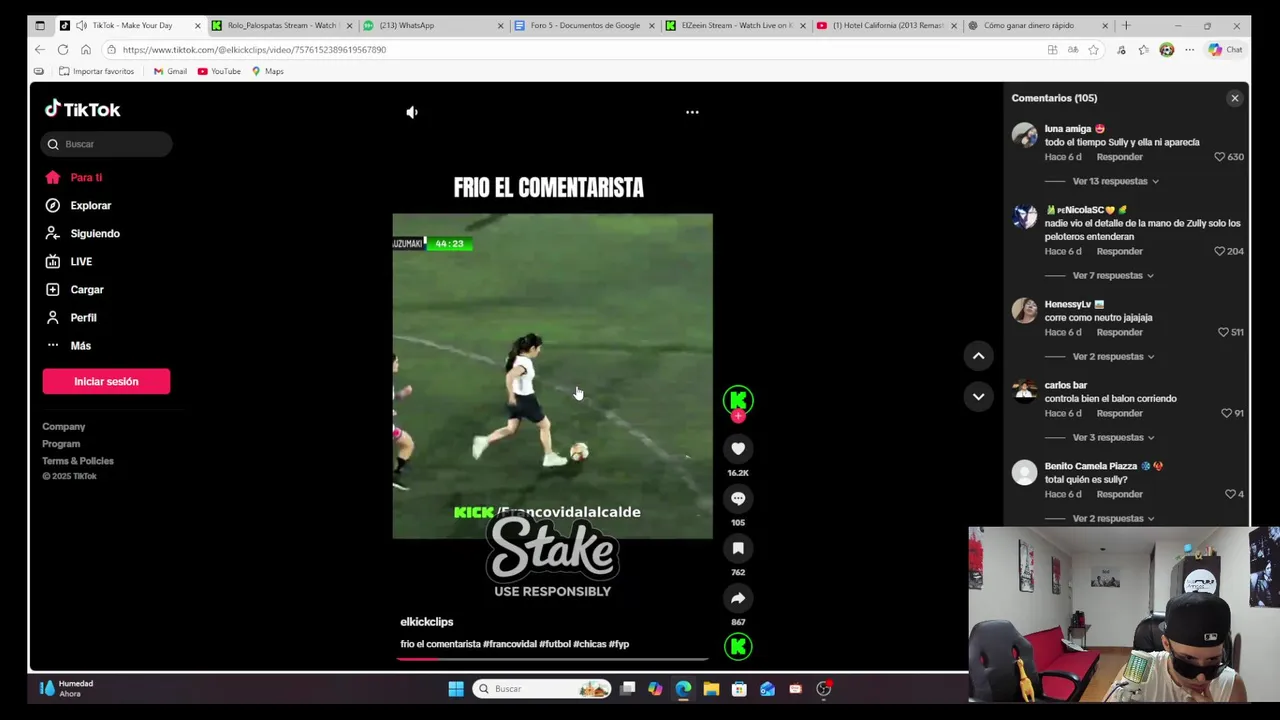
Task: Like Benito Camela Piazza's comment
Action: coord(1231,494)
